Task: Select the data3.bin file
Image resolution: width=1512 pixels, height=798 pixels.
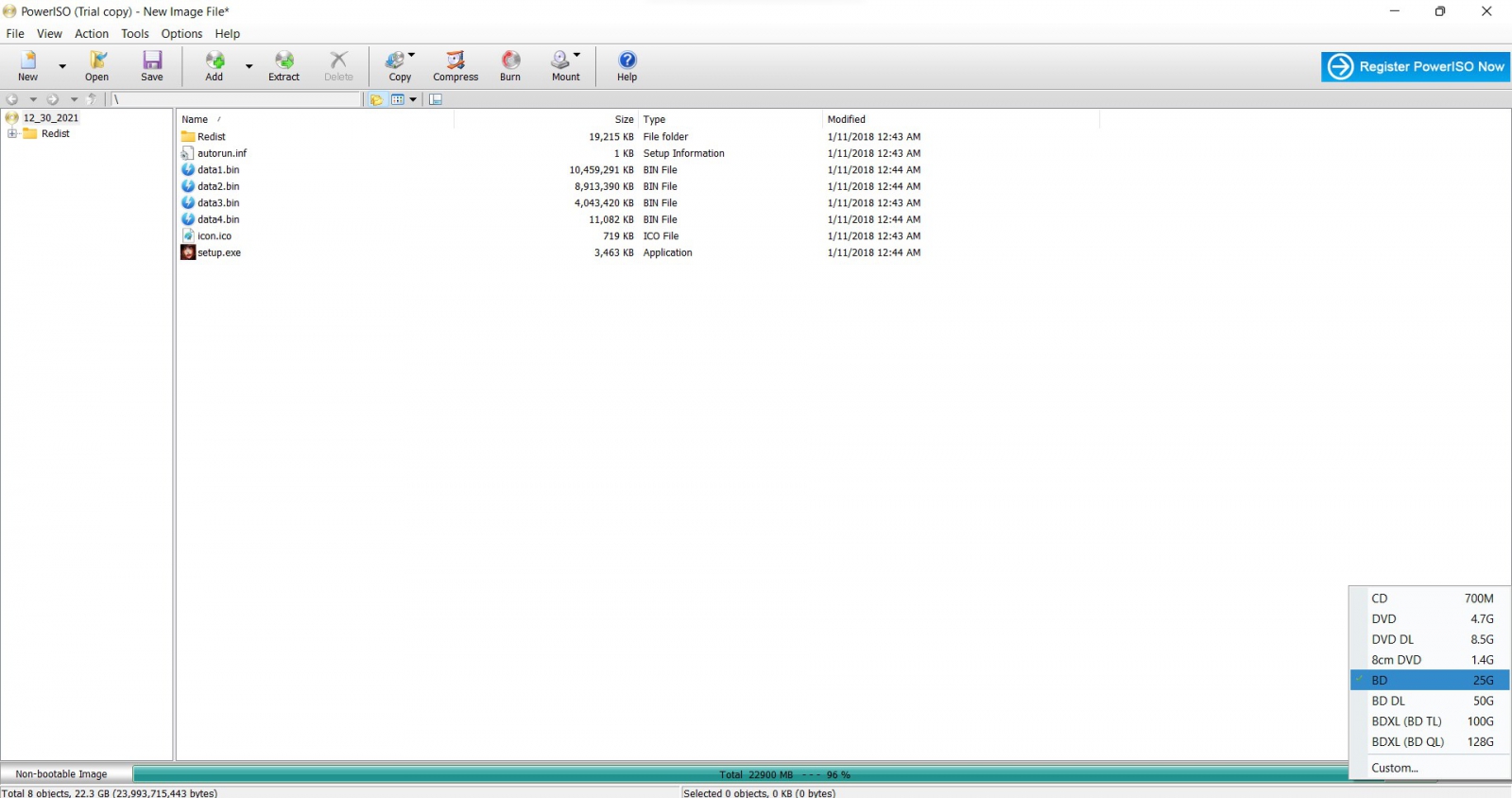Action: tap(218, 203)
